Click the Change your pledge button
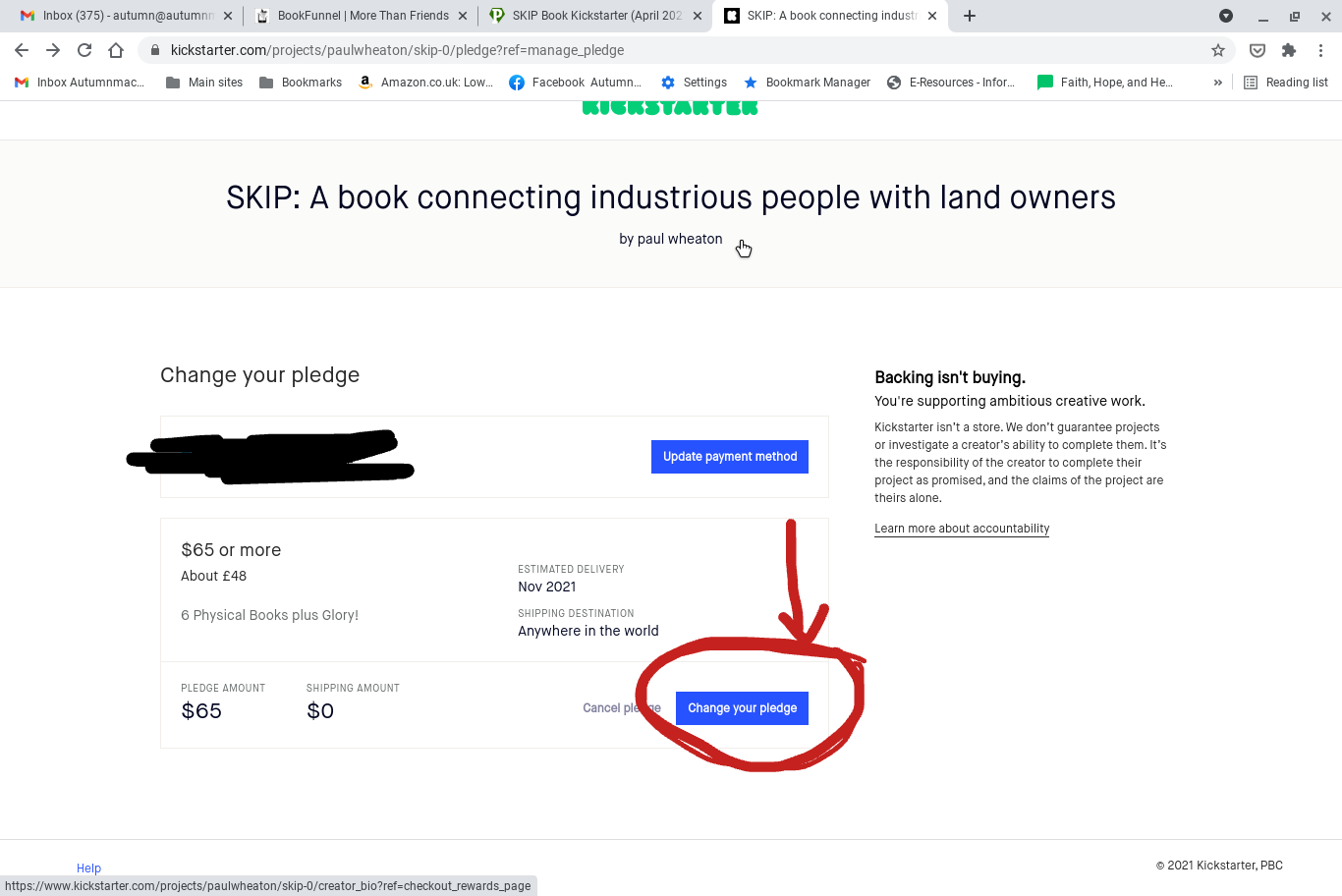 coord(742,708)
